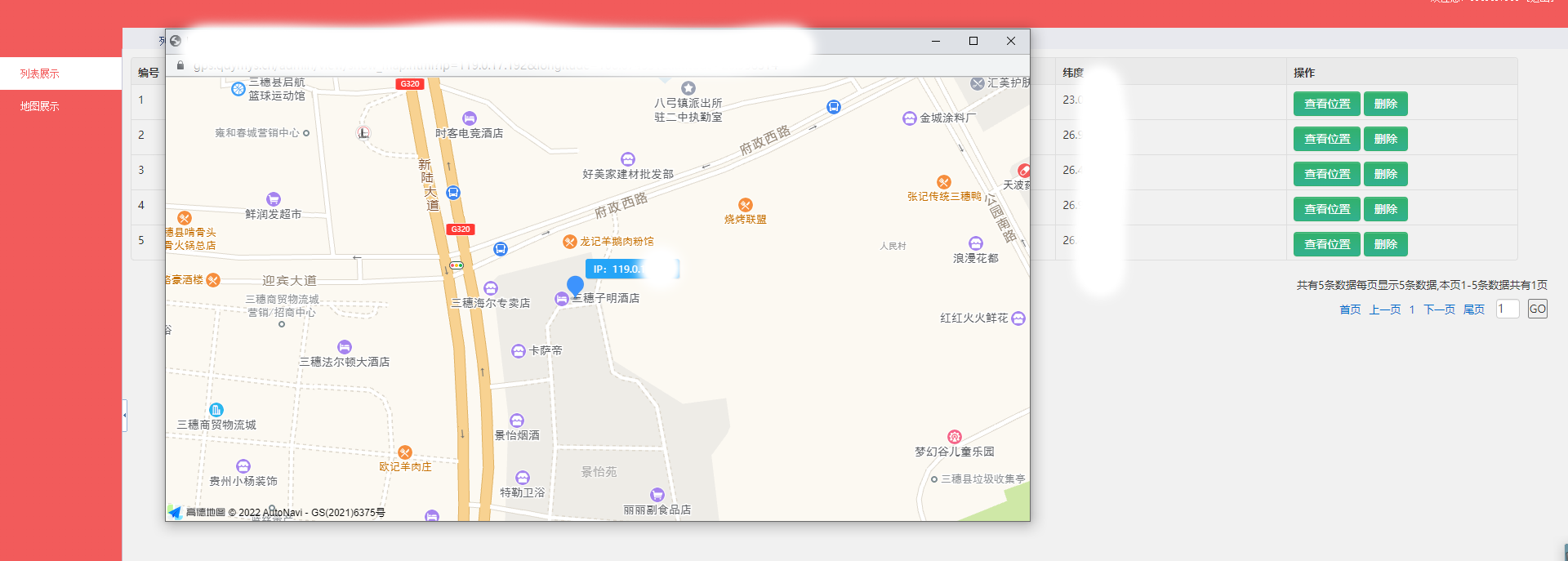This screenshot has width=1568, height=561.
Task: Click the 烧烤联盟 restaurant icon
Action: click(x=746, y=205)
